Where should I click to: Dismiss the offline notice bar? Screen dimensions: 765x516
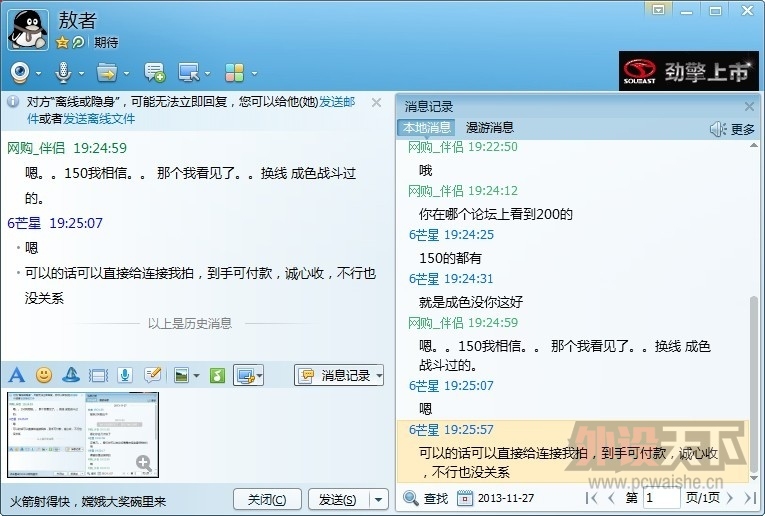point(376,102)
